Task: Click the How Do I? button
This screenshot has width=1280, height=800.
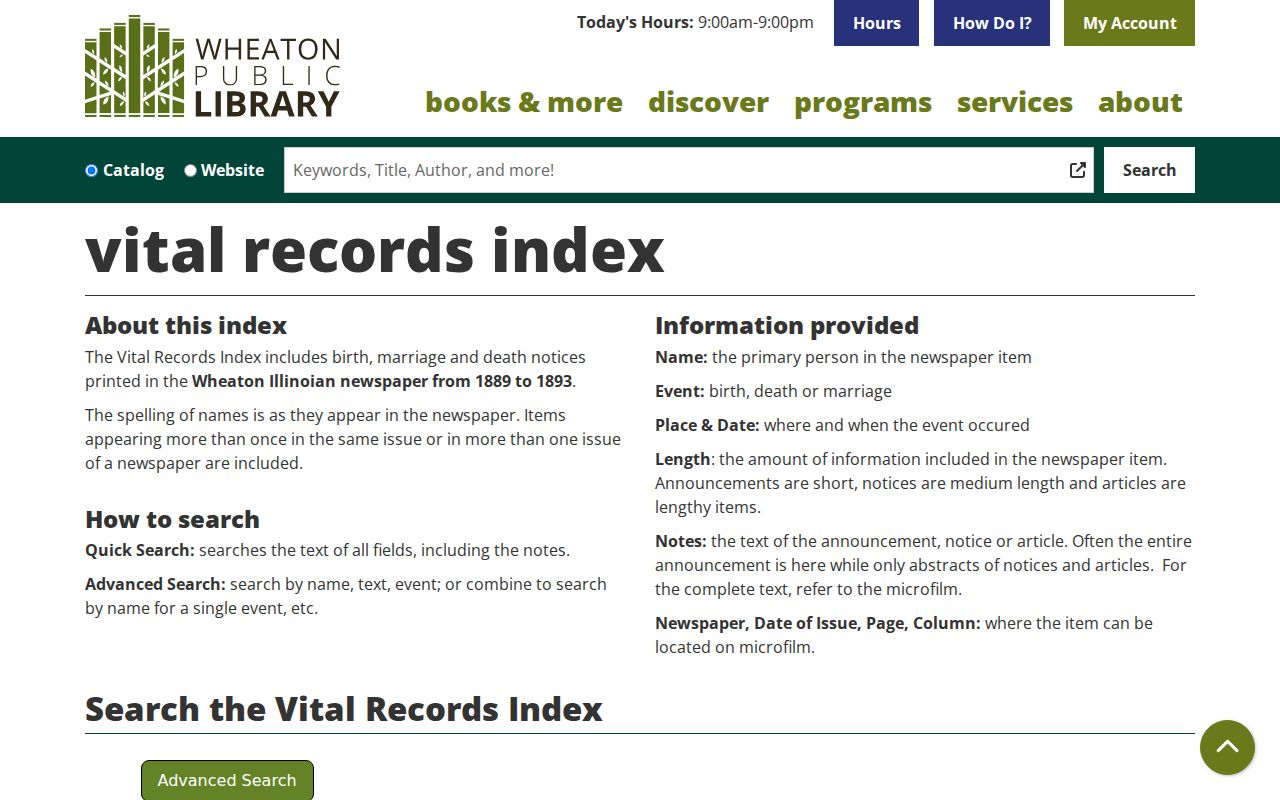Action: point(992,23)
